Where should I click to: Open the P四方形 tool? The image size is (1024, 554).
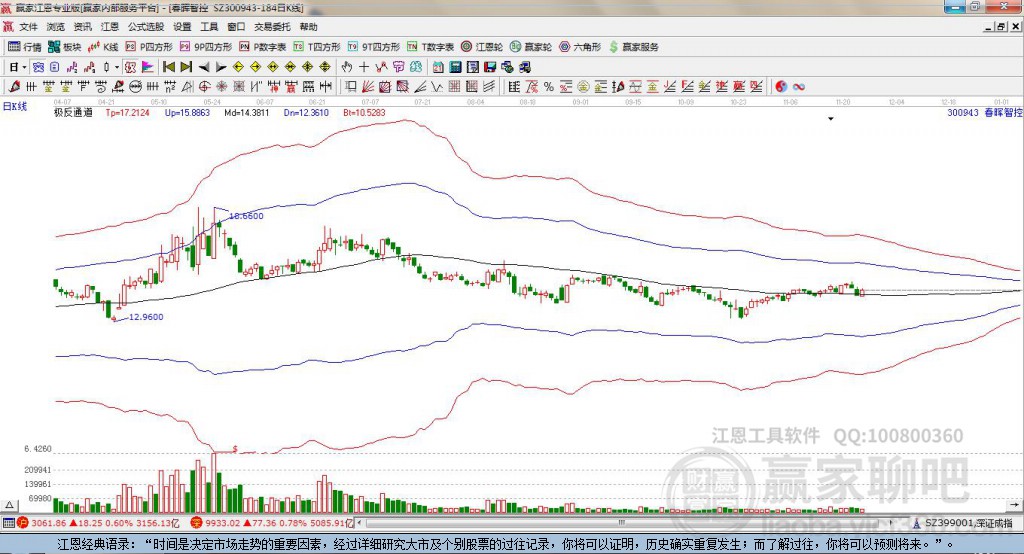tap(149, 47)
